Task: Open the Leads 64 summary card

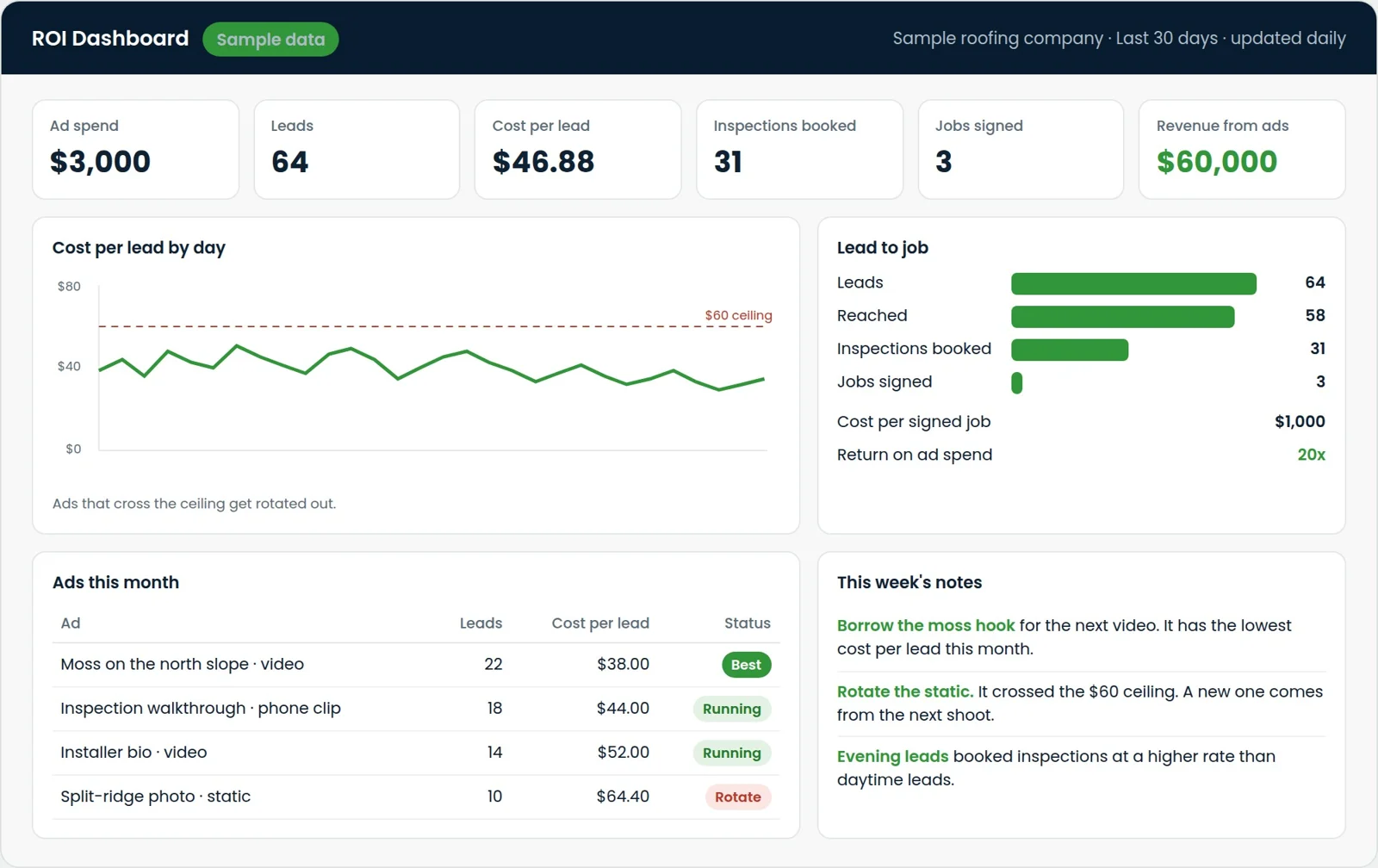Action: click(357, 149)
